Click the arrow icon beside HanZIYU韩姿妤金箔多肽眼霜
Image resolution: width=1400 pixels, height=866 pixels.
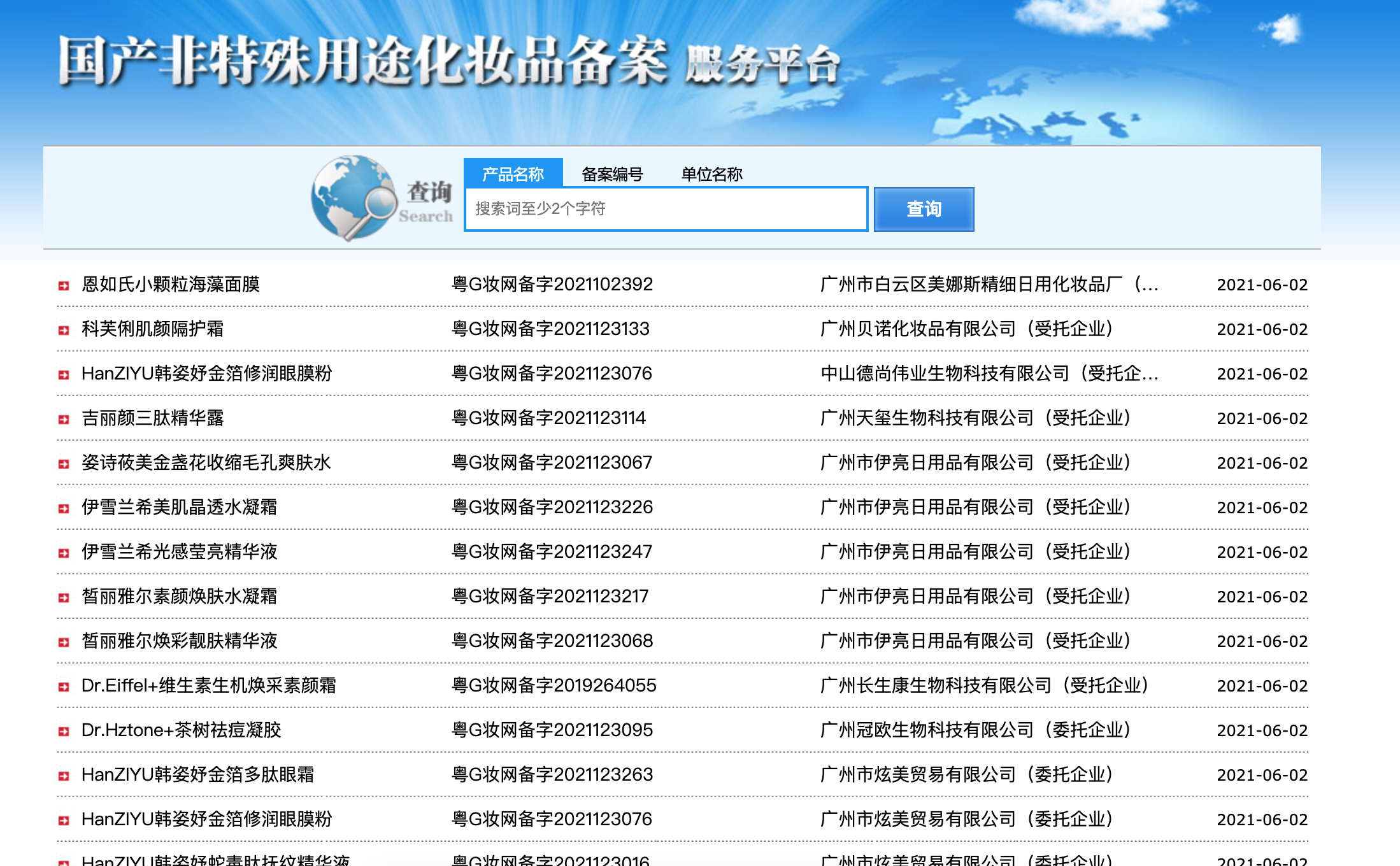tap(63, 776)
